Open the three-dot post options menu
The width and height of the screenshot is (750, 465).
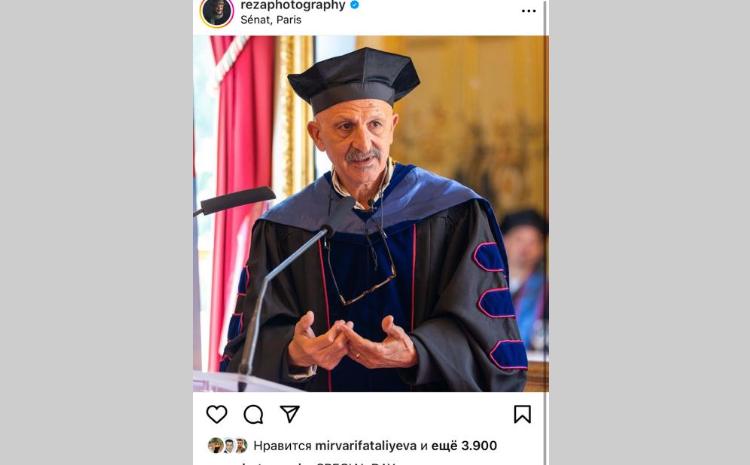[x=528, y=11]
